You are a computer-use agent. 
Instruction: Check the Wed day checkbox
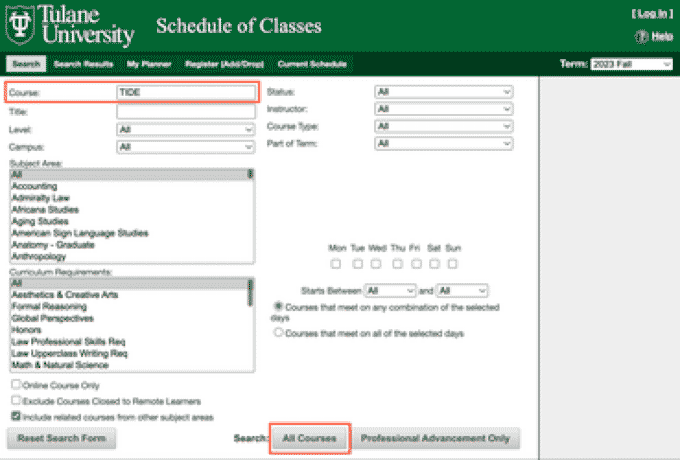376,264
